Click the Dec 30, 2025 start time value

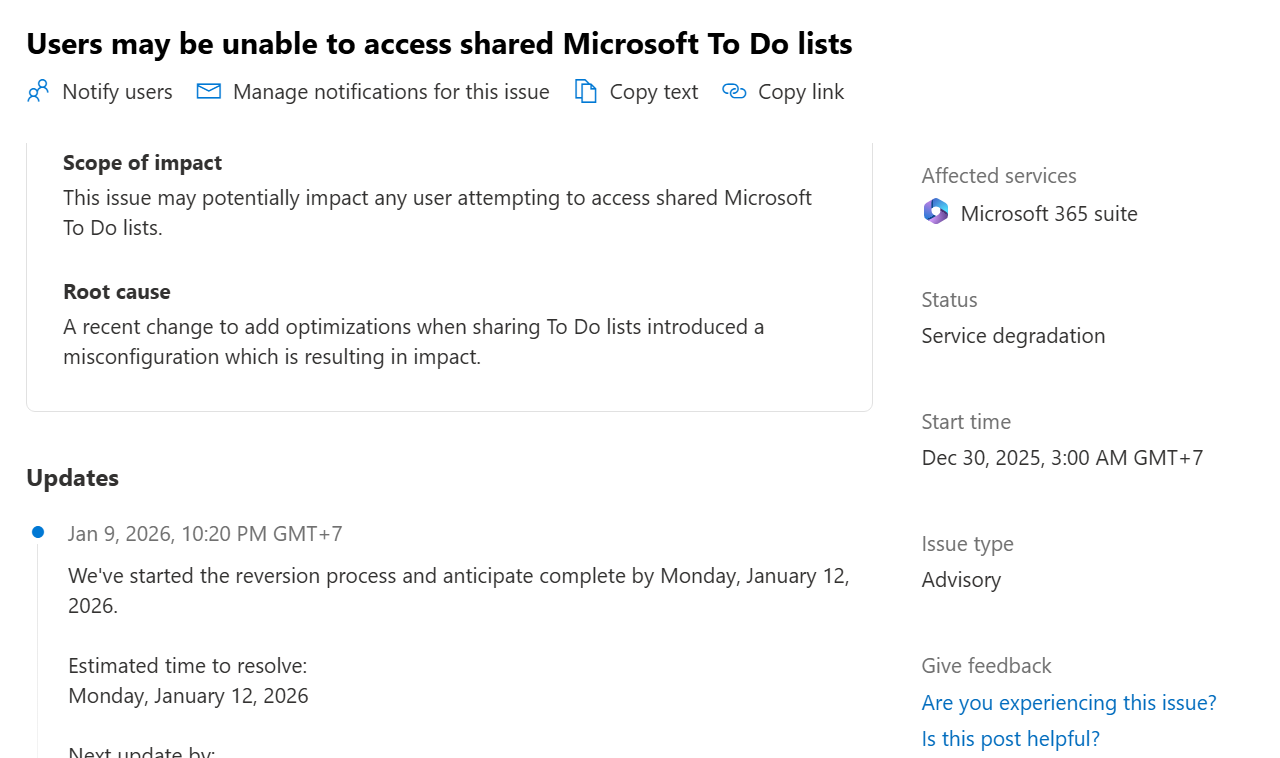point(1062,458)
